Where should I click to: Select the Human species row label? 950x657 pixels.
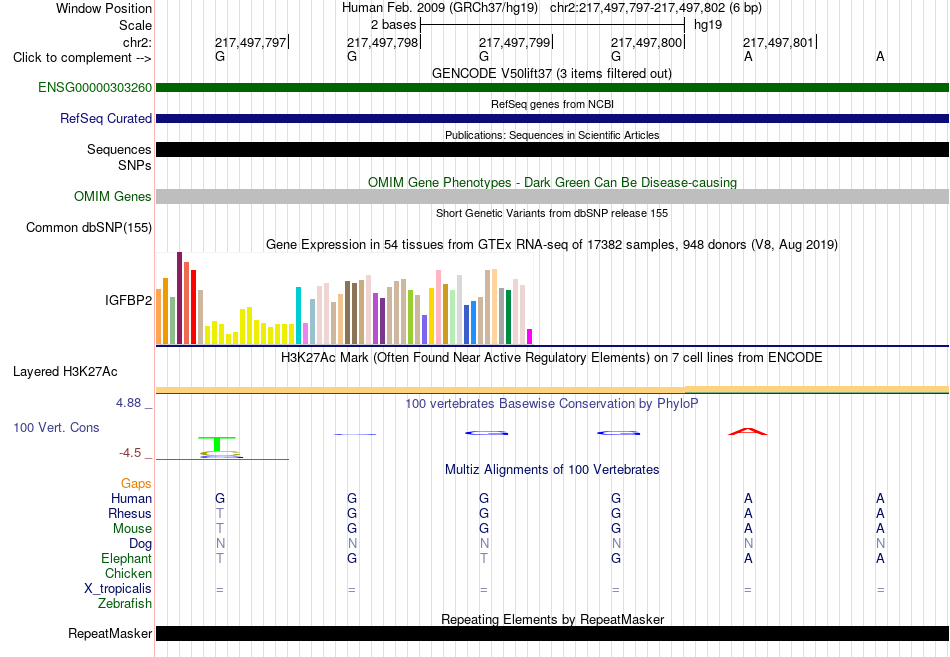[131, 498]
